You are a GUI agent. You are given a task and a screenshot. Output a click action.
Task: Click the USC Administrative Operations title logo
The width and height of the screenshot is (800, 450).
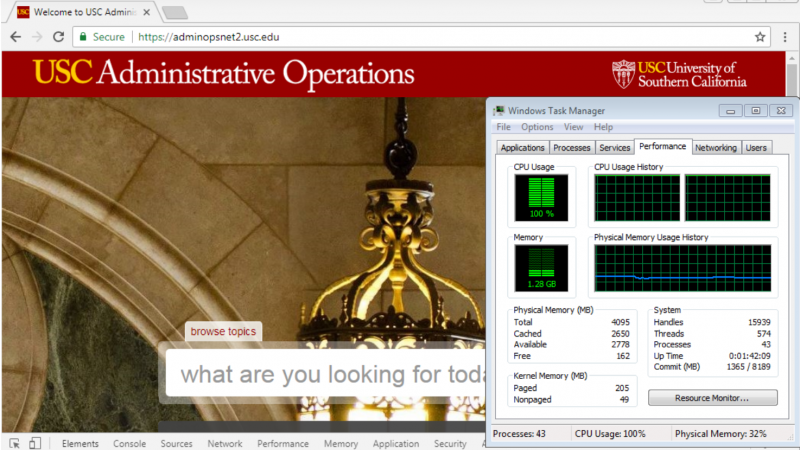point(223,73)
